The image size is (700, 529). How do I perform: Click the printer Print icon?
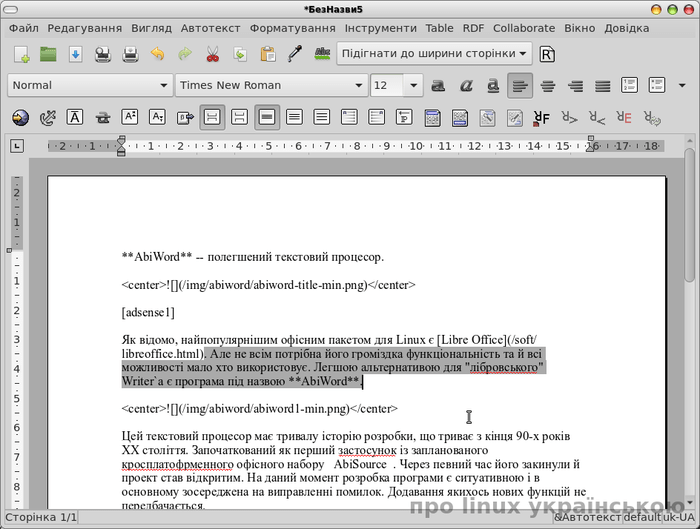[130, 54]
